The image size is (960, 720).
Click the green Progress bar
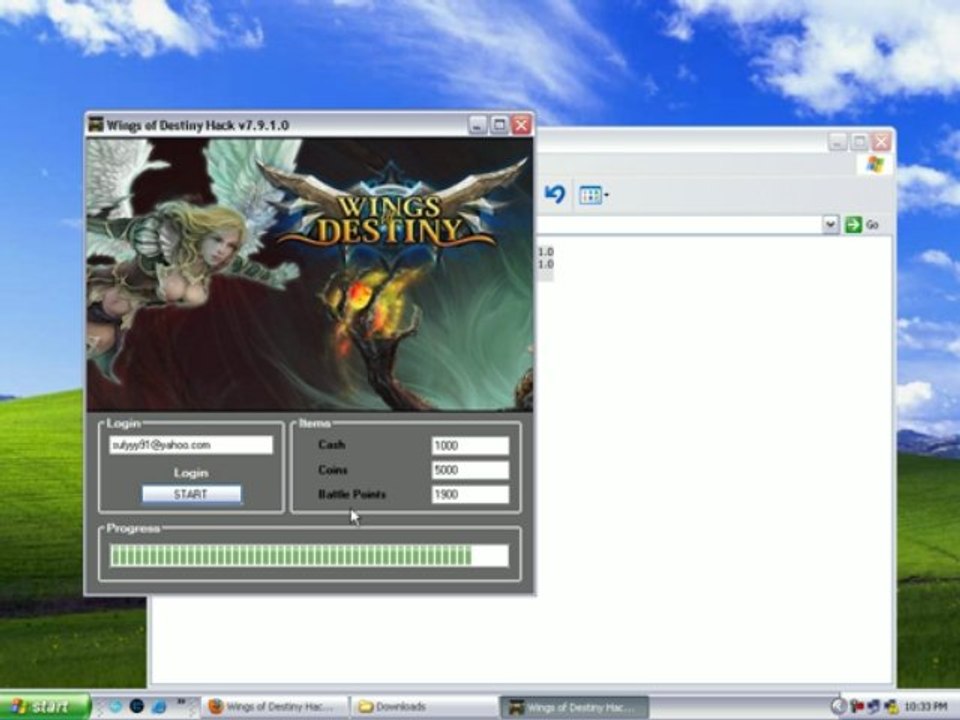309,556
